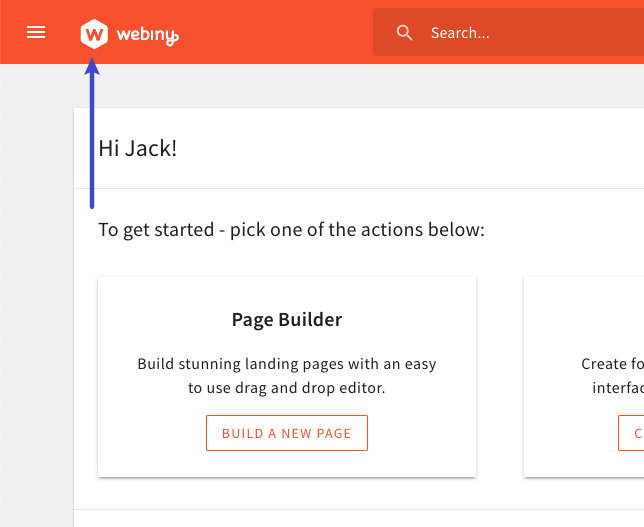
Task: Open the hamburger navigation menu
Action: [x=36, y=32]
